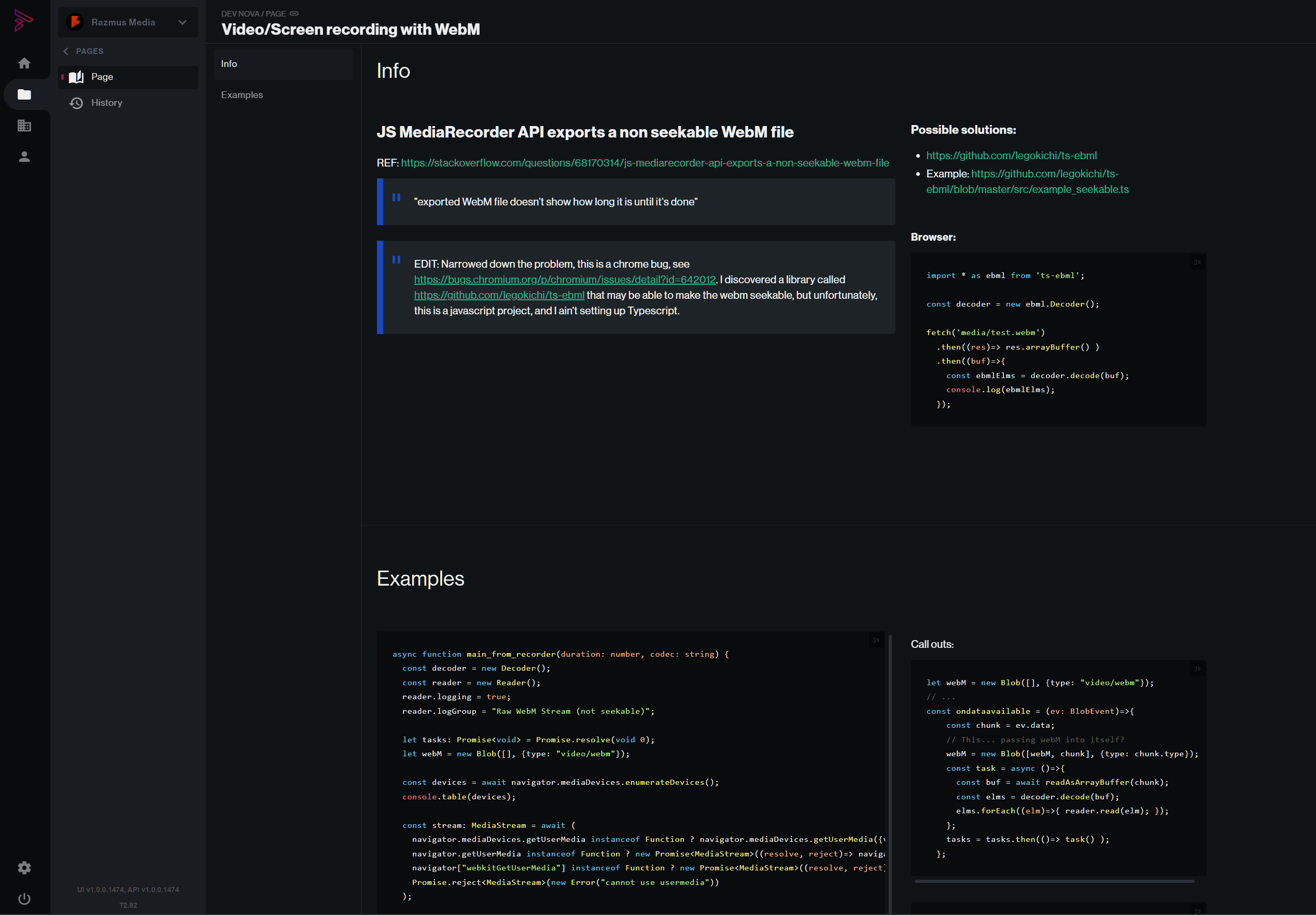Screen dimensions: 1316x915
Task: Open the legokichi/ts-ebml link under Possible solutions
Action: coord(1011,156)
